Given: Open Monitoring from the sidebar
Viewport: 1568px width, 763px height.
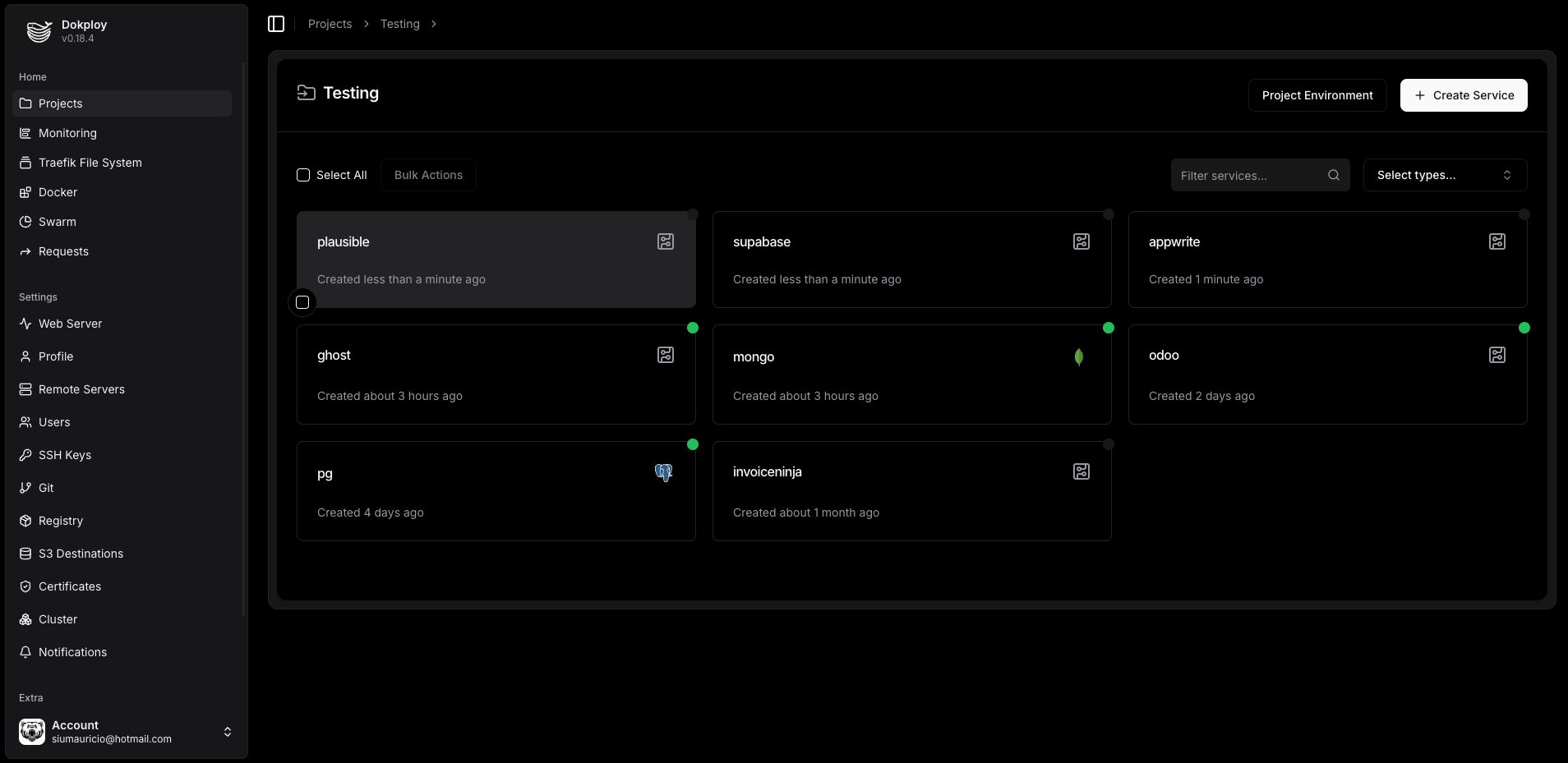Looking at the screenshot, I should click(67, 132).
